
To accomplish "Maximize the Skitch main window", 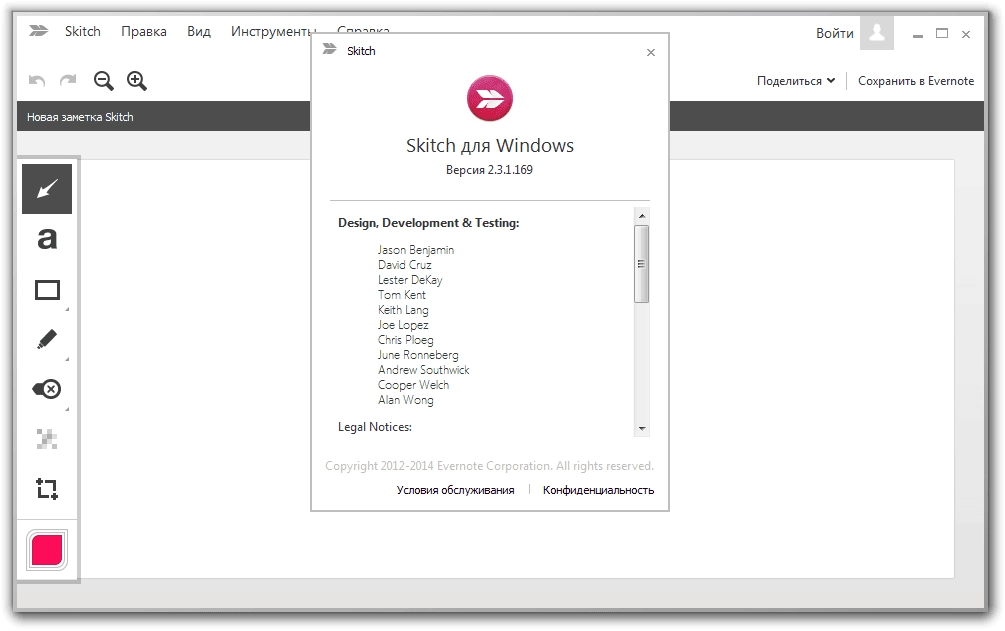I will 942,33.
